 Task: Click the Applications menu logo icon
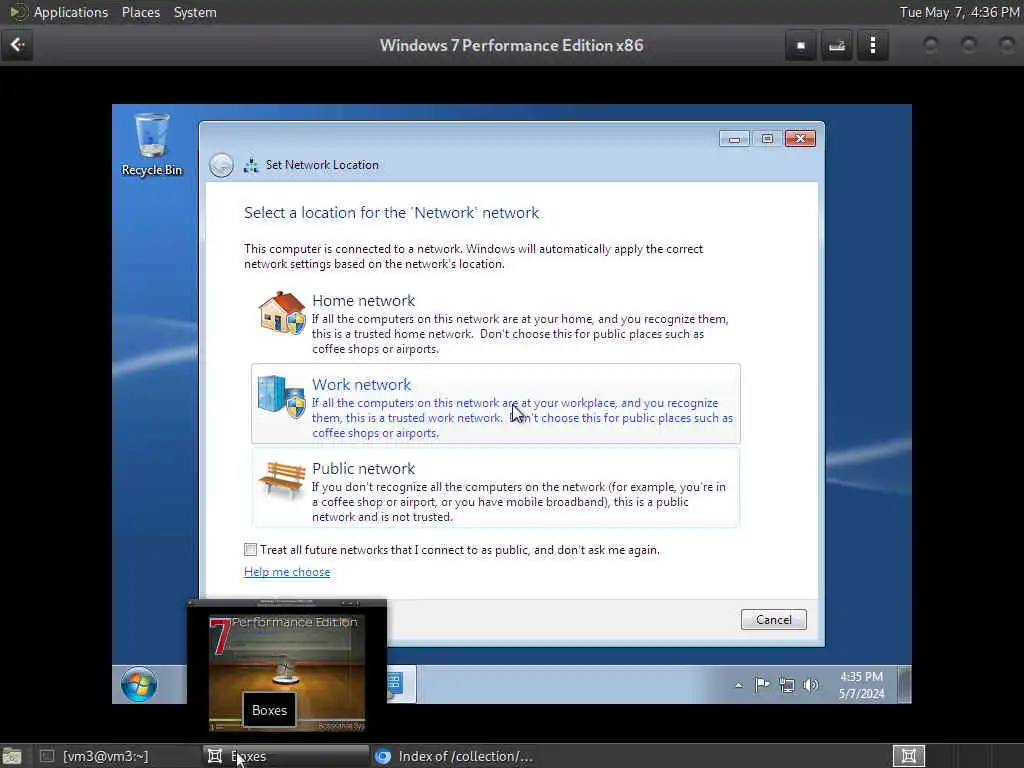pyautogui.click(x=18, y=12)
